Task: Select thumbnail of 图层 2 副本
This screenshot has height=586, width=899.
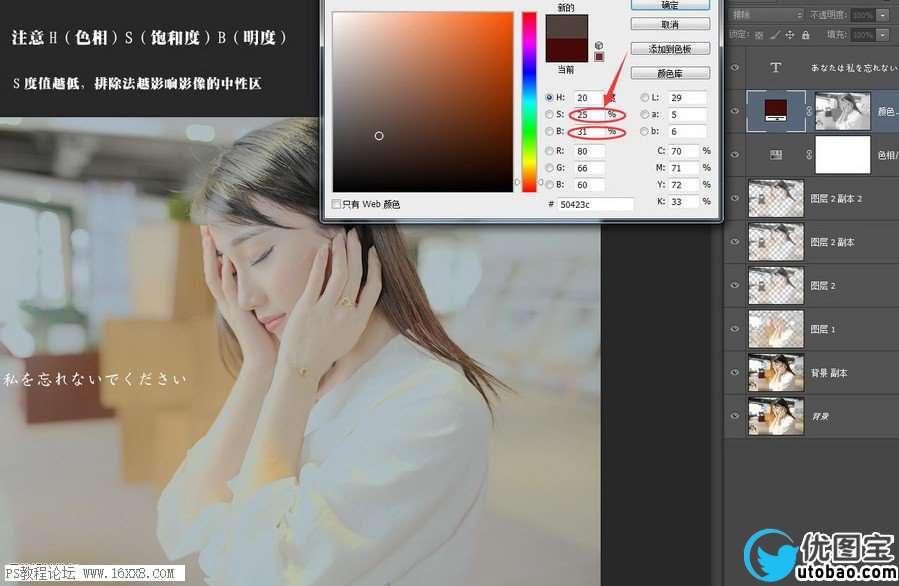Action: point(776,242)
